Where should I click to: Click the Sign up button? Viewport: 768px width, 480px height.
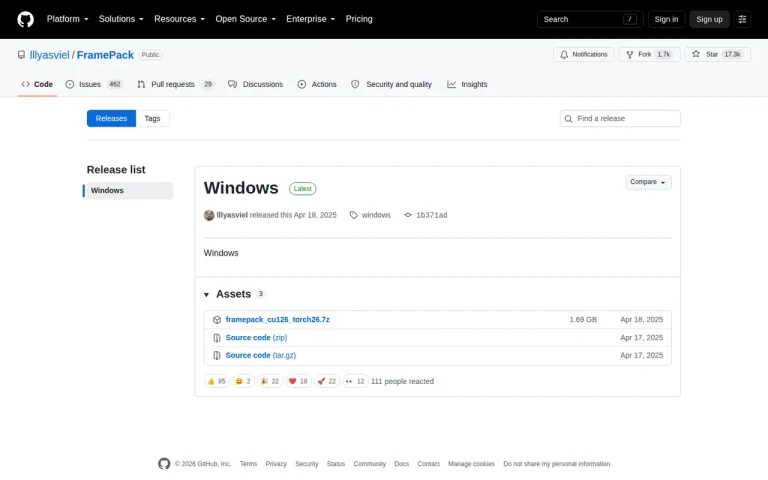pos(709,19)
